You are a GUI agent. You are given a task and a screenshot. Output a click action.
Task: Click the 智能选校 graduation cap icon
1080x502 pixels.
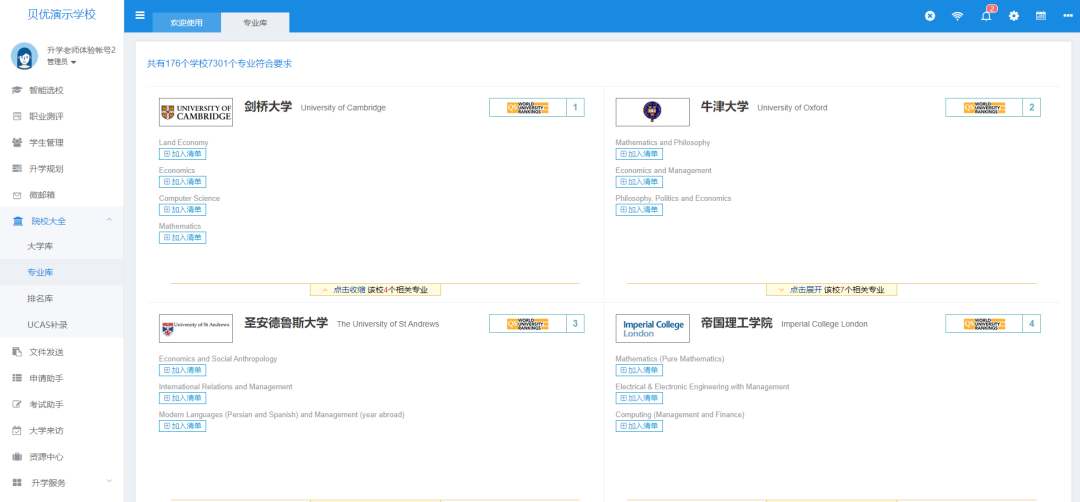[x=17, y=90]
